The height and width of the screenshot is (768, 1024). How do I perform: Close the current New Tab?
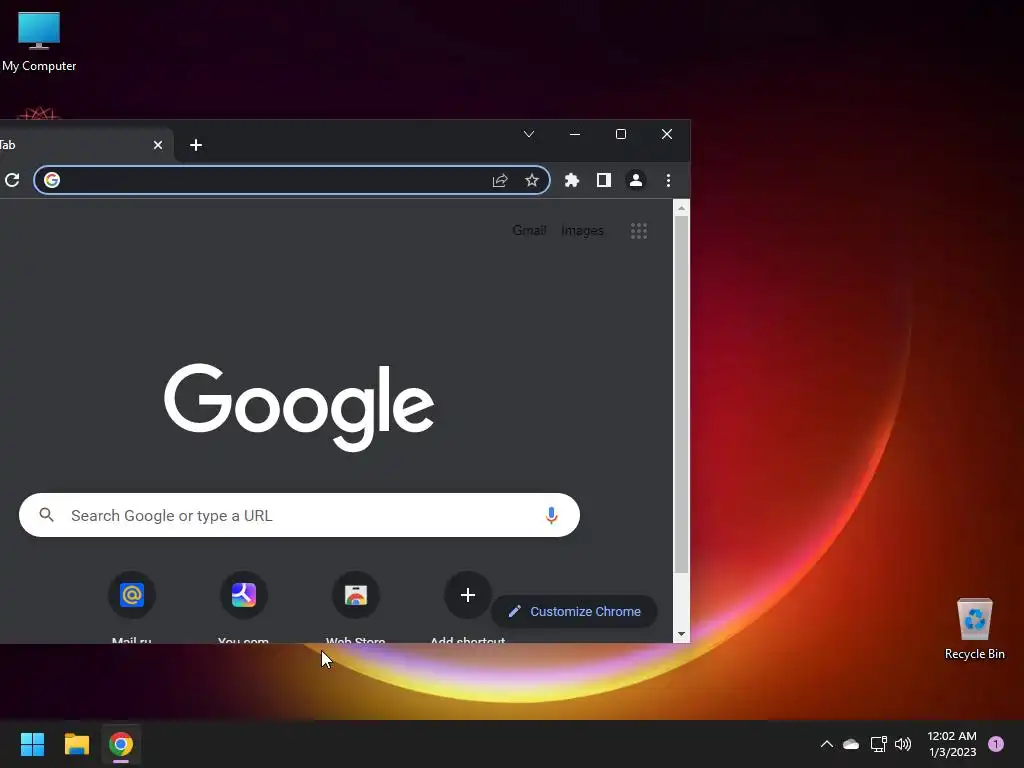[x=157, y=145]
